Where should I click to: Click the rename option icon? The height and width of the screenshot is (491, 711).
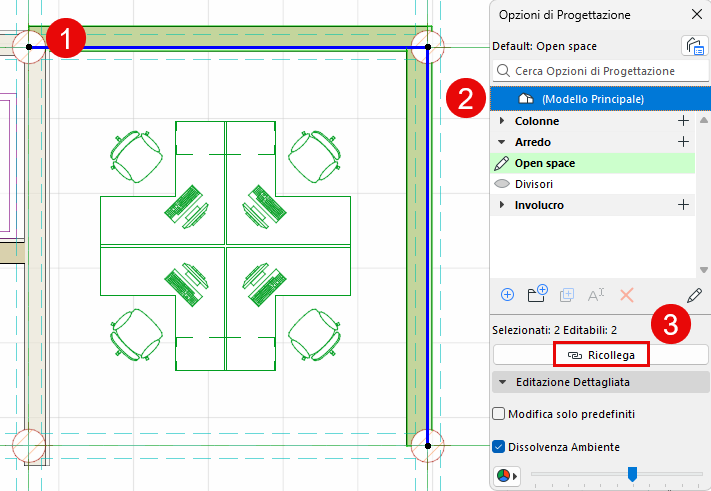pyautogui.click(x=596, y=295)
